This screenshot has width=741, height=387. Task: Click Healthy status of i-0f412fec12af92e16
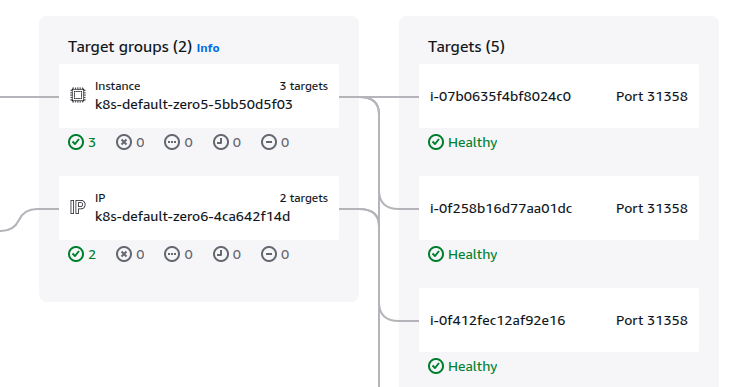click(x=463, y=366)
